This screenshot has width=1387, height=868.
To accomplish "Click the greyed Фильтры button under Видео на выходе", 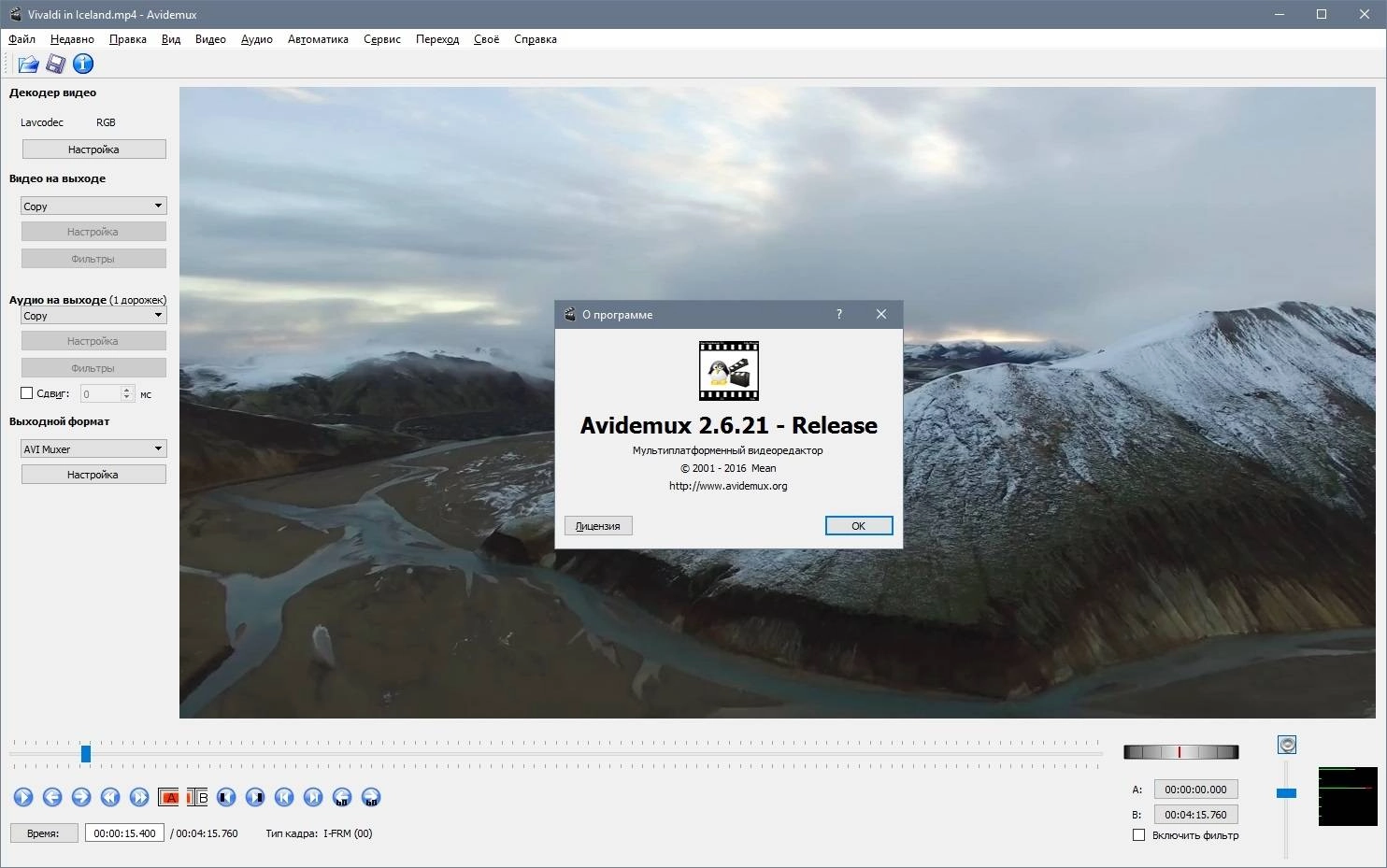I will point(93,259).
